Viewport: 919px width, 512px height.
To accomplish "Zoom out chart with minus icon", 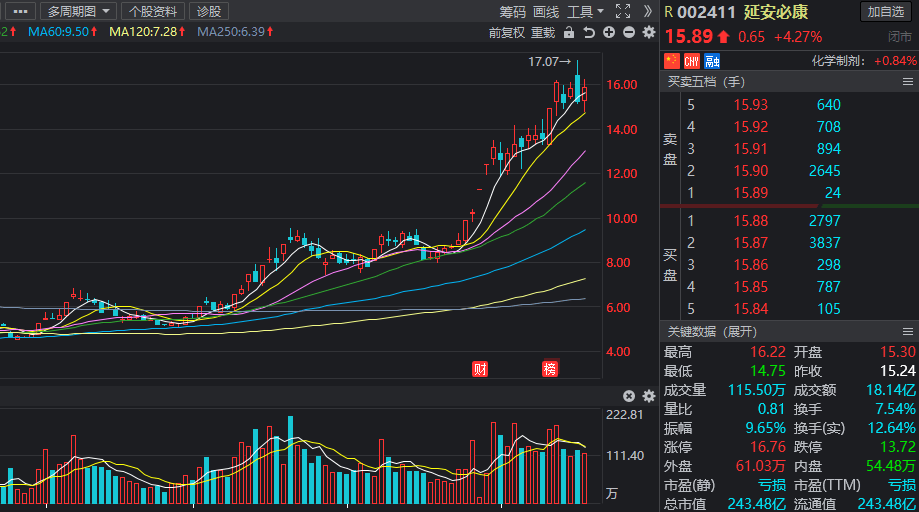I will click(x=629, y=32).
